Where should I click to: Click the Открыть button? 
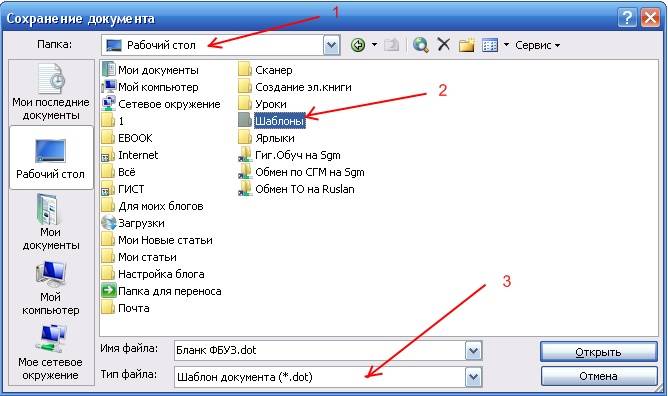[599, 352]
